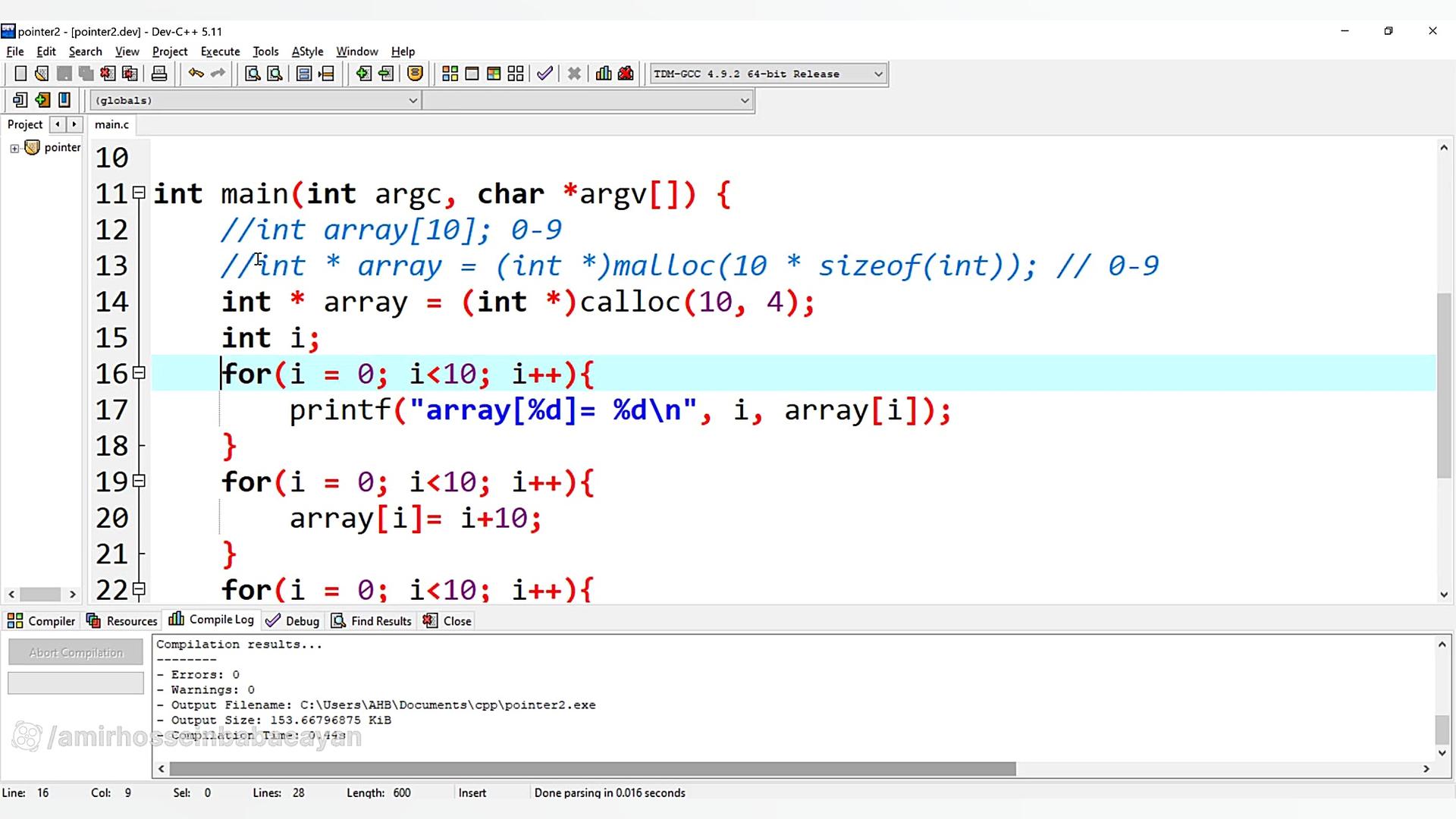Click the Remove from project icon
The image size is (1456, 819).
386,74
